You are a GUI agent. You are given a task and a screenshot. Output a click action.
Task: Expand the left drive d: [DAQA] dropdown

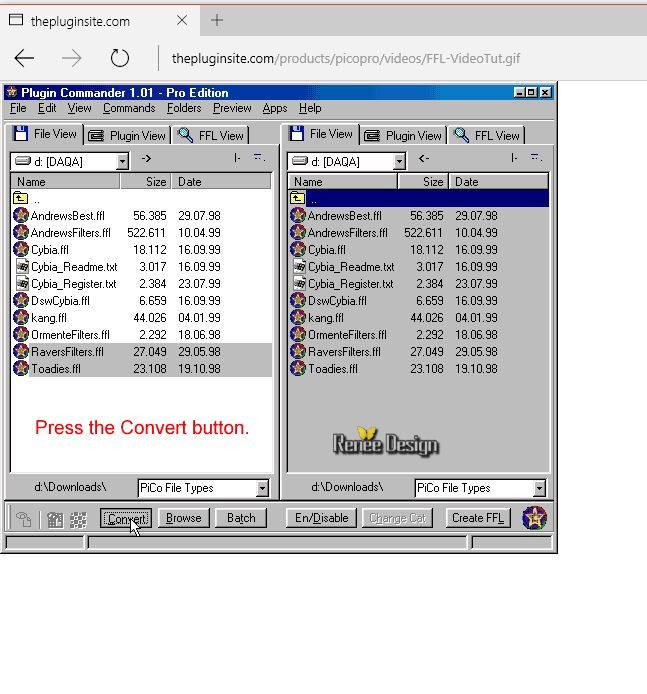pyautogui.click(x=123, y=162)
